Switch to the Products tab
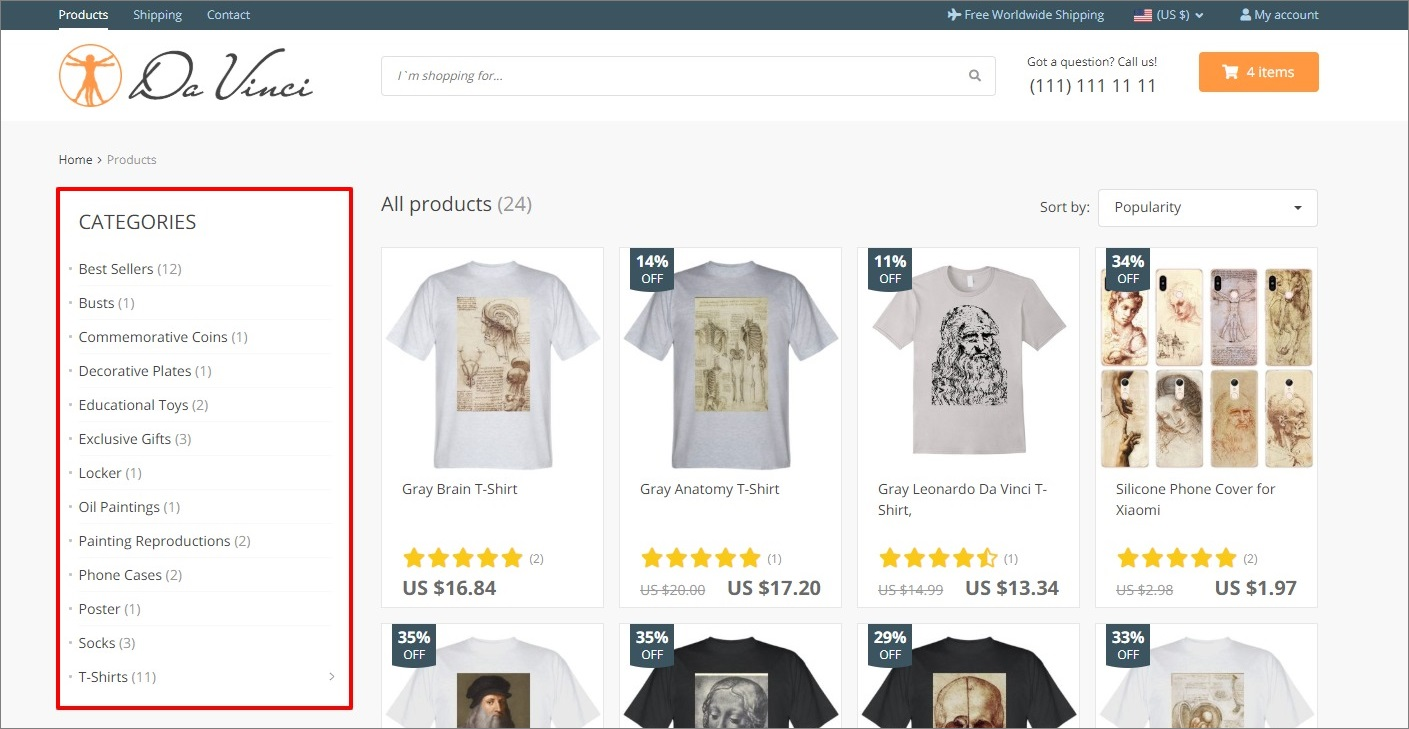Image resolution: width=1409 pixels, height=729 pixels. click(x=83, y=15)
